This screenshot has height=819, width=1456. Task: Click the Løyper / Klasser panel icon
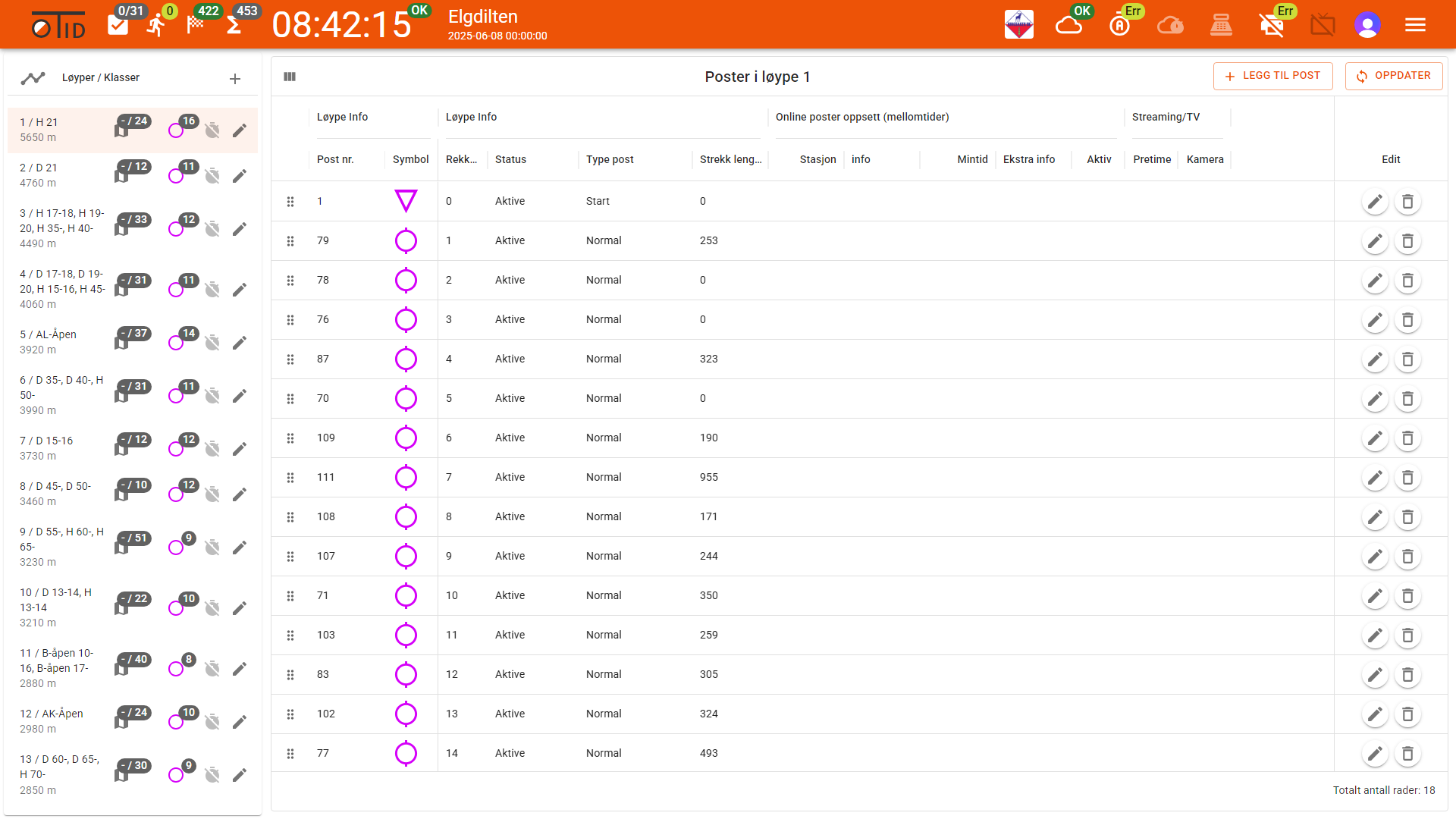click(x=33, y=78)
